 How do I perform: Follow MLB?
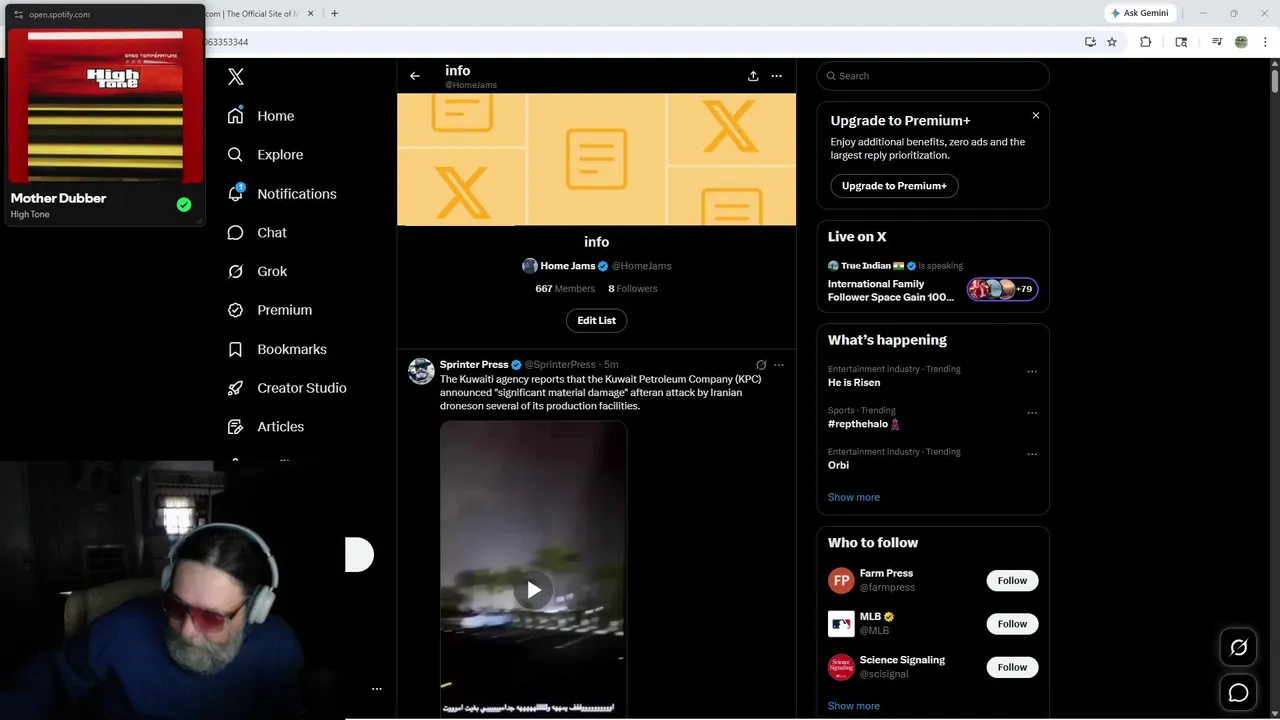coord(1012,624)
